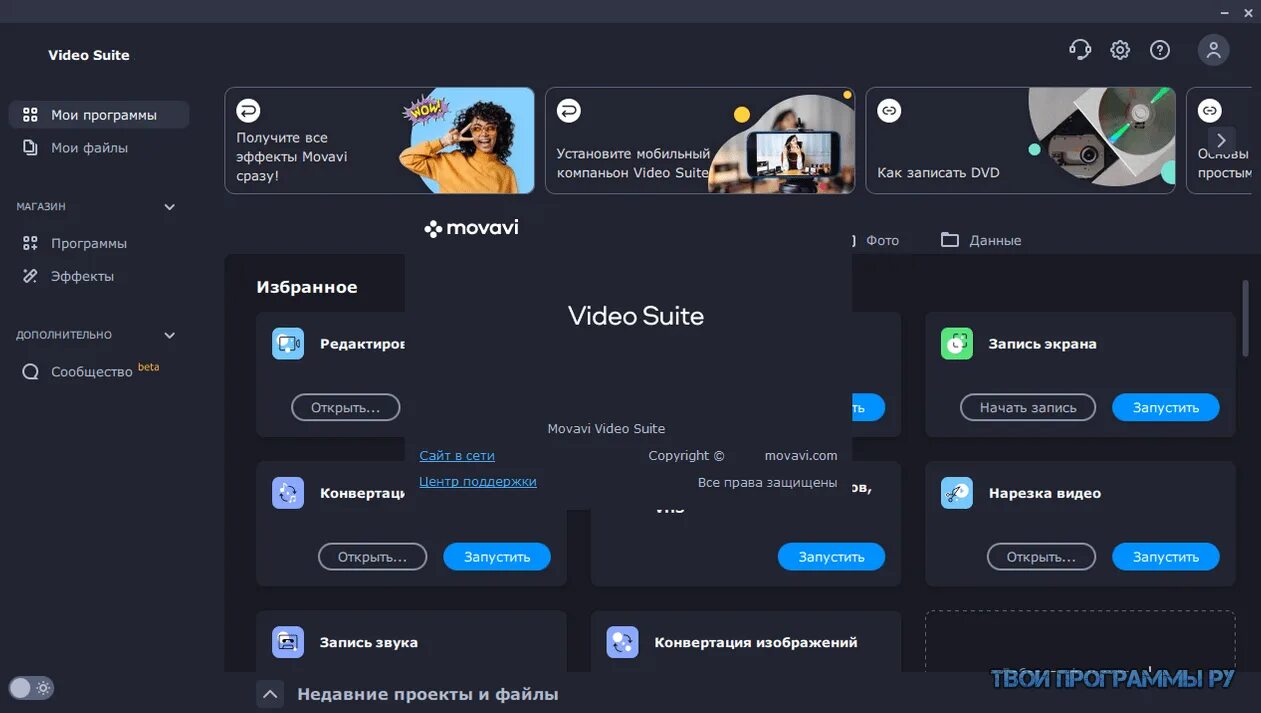1261x713 pixels.
Task: Click Запустить under Запись экрана
Action: coord(1166,407)
